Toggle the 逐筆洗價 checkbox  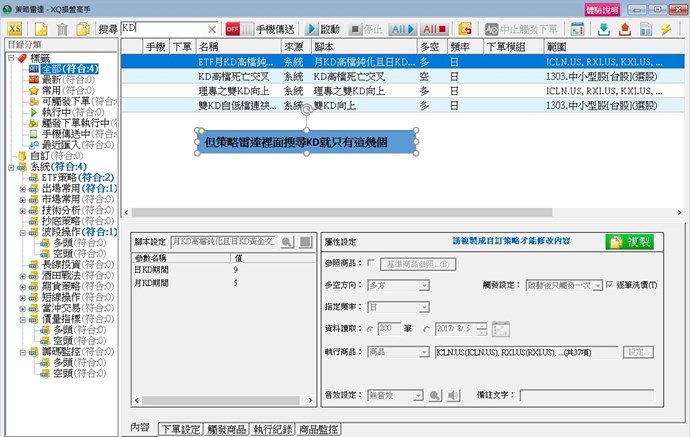[x=610, y=285]
